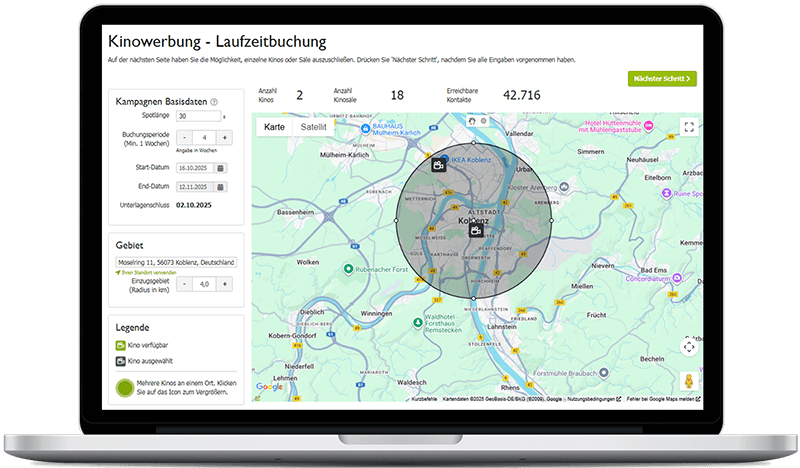Open the Kampagnen Basisdaten help icon

[214, 102]
